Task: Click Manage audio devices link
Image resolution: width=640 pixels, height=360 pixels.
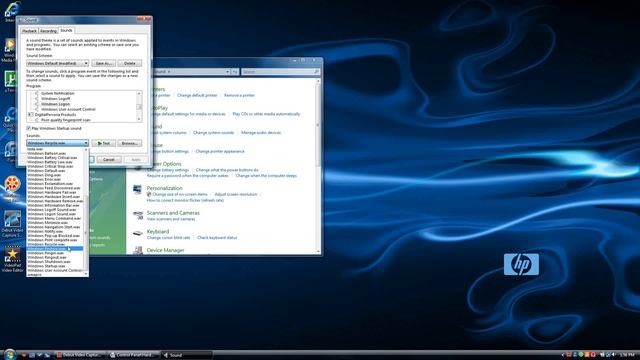Action: pos(261,133)
